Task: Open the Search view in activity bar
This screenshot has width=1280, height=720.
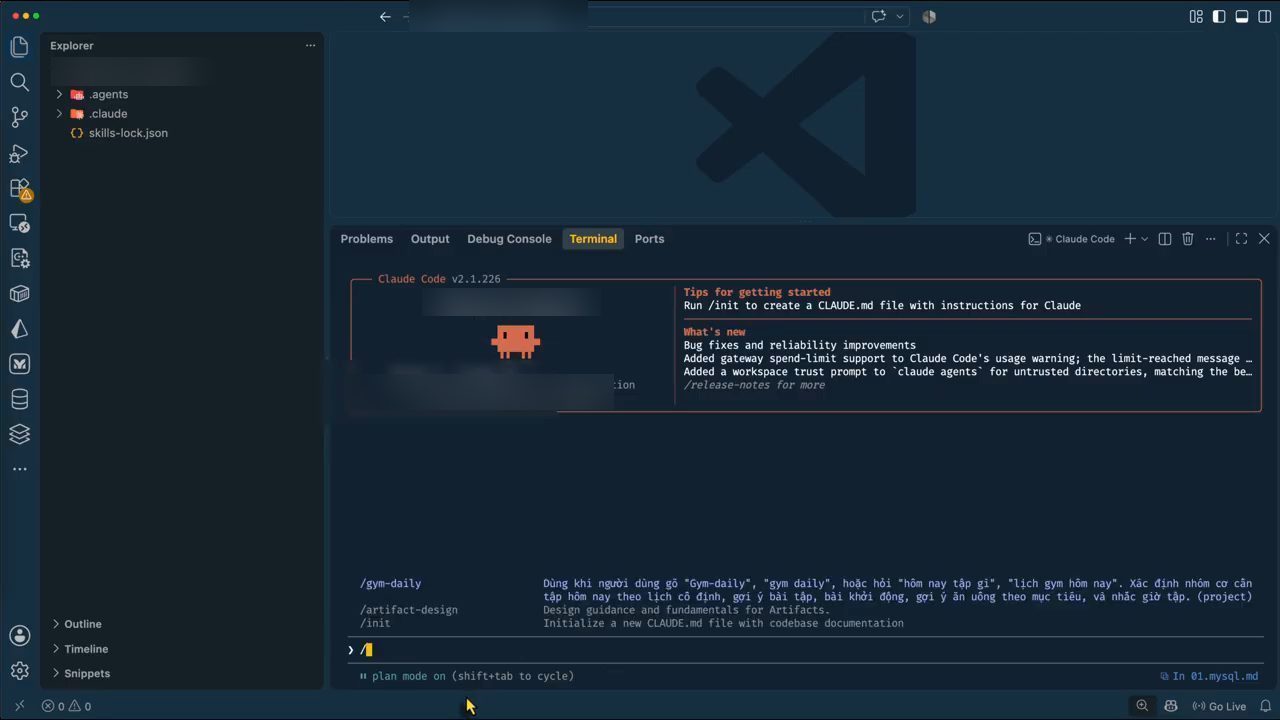Action: [x=19, y=82]
